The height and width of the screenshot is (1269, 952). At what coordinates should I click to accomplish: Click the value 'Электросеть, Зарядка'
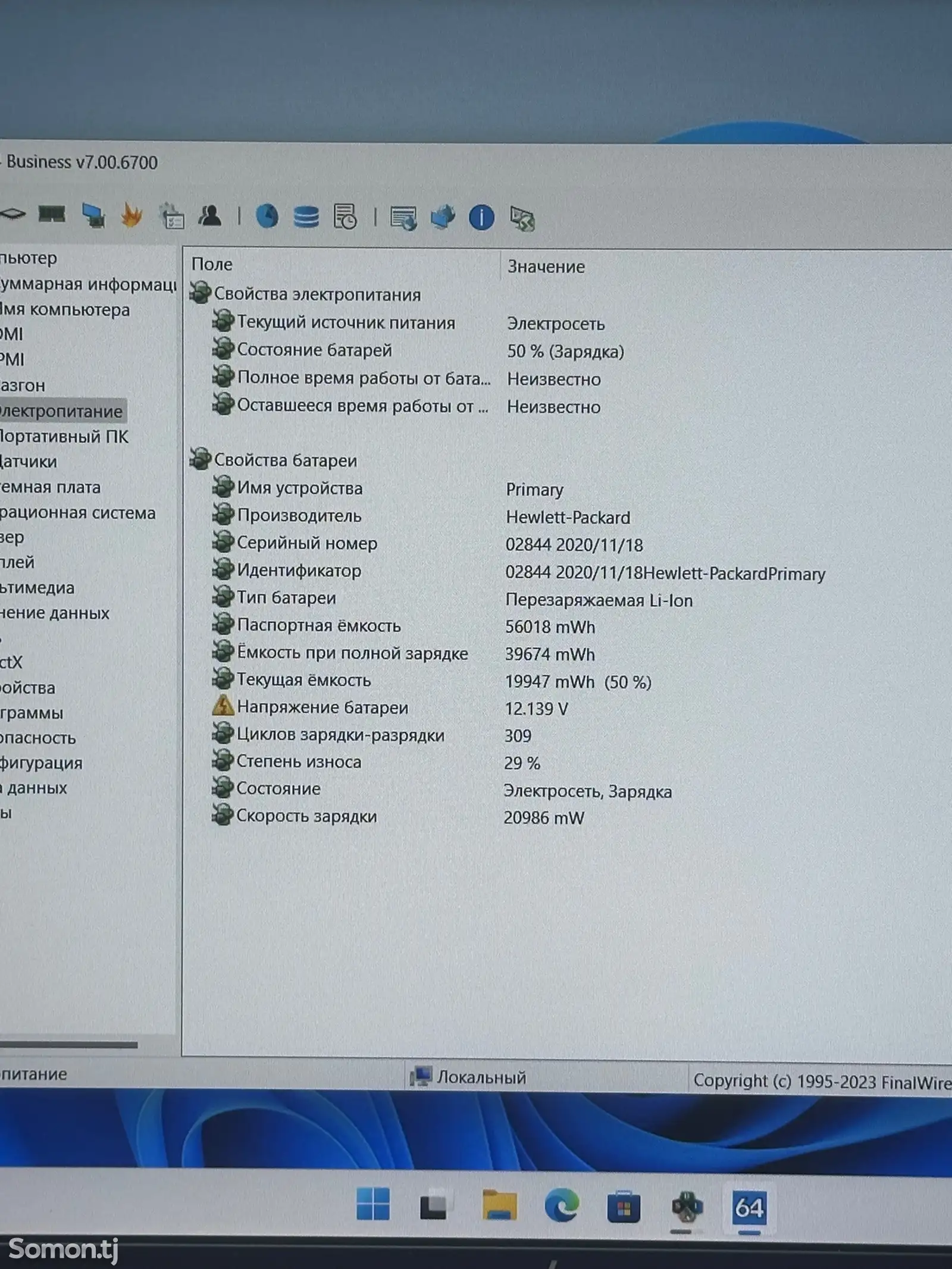pos(587,791)
